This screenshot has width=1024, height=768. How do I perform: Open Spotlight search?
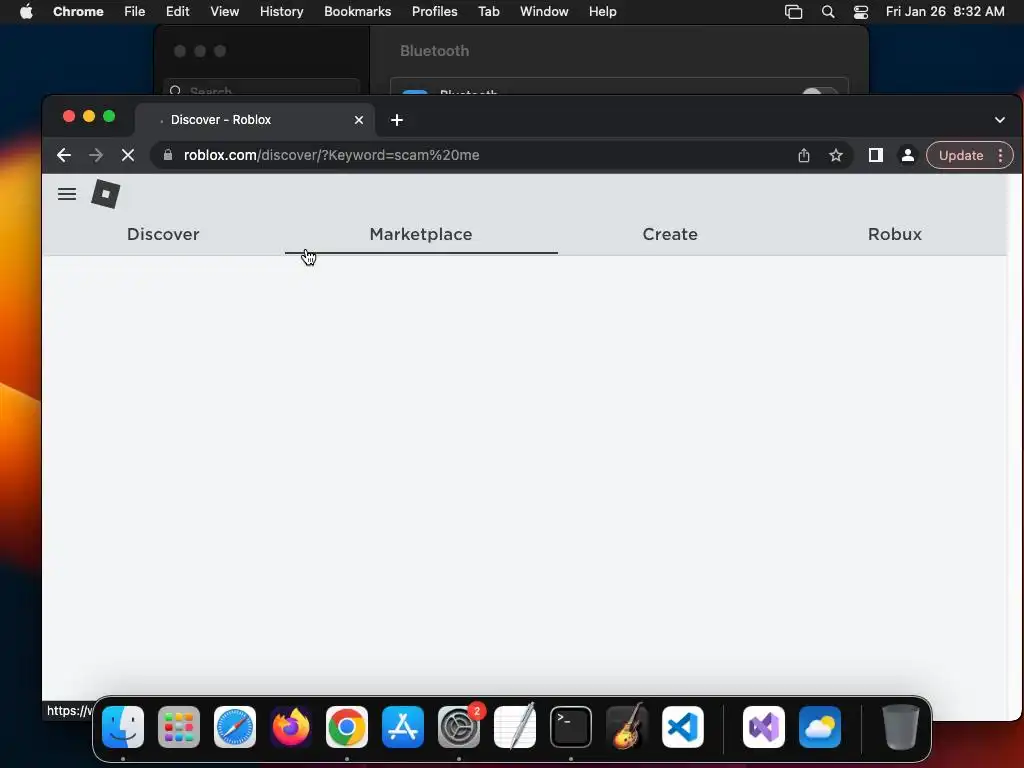(x=828, y=12)
